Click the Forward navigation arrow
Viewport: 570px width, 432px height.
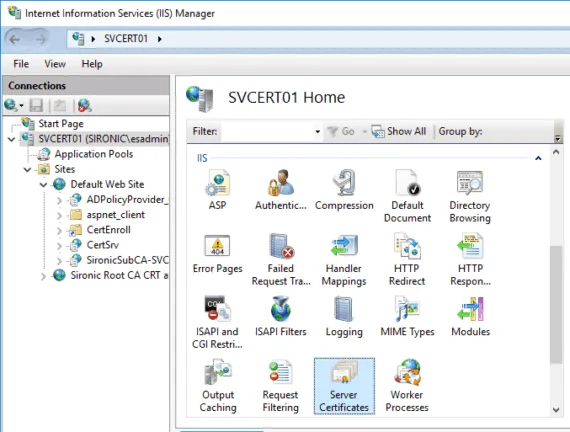(x=41, y=39)
